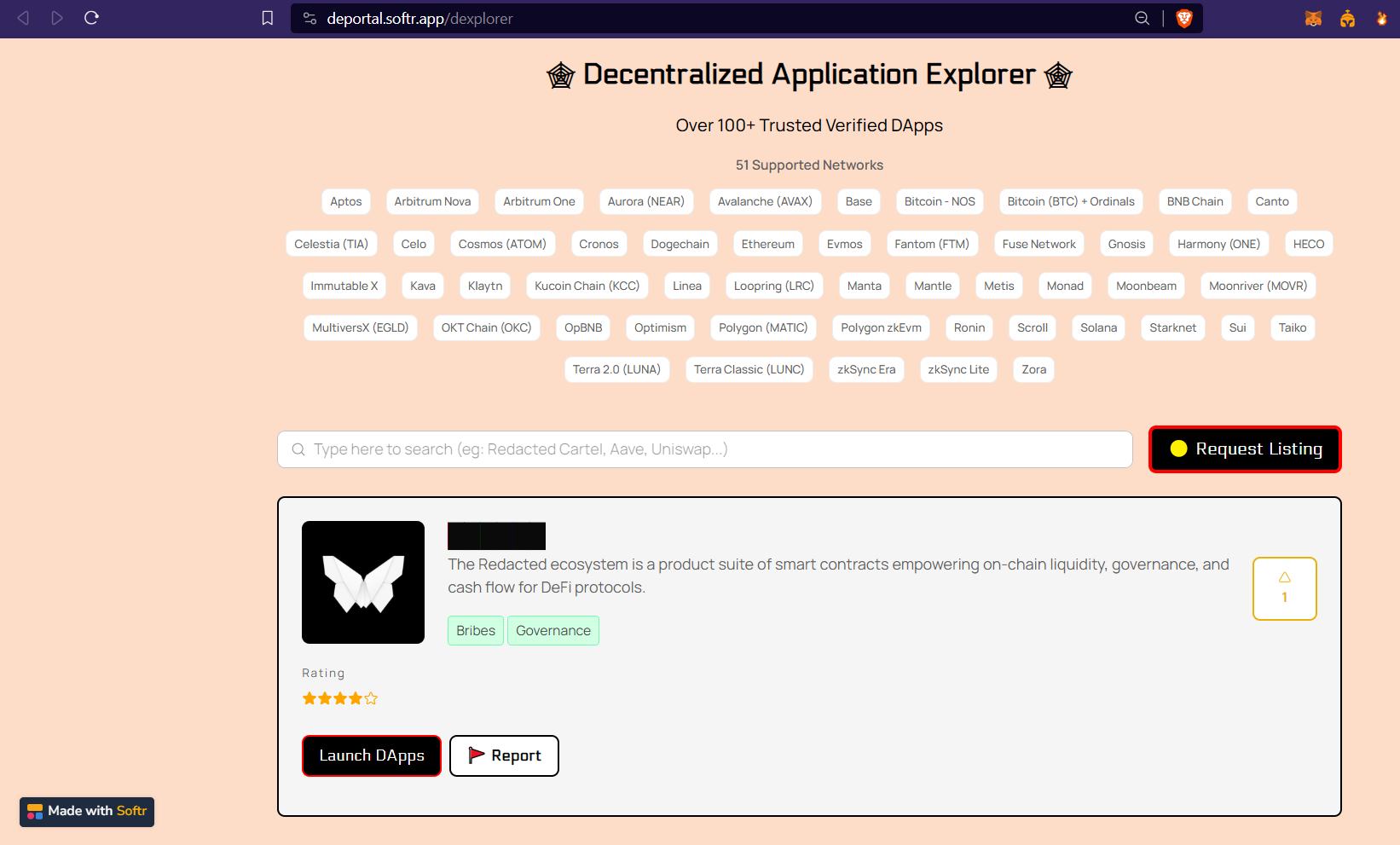The image size is (1400, 845).
Task: Bookmark this page with the bookmark icon
Action: [x=268, y=18]
